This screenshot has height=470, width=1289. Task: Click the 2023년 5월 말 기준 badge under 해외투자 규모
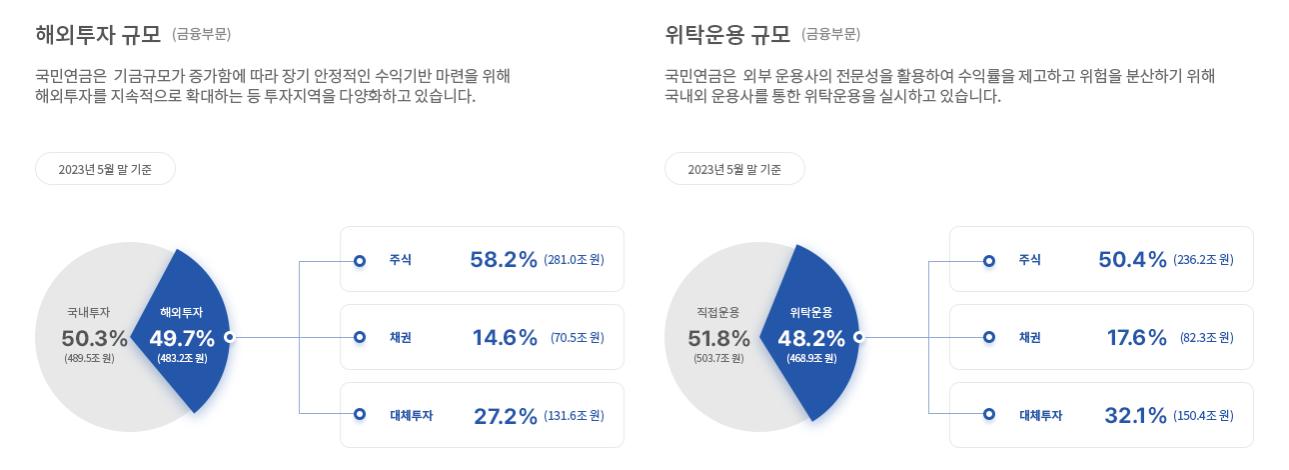105,169
